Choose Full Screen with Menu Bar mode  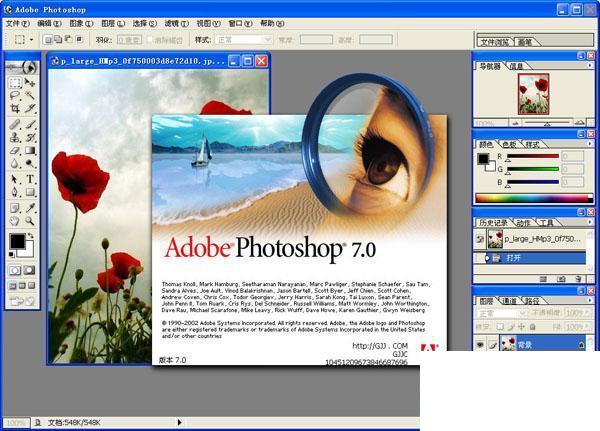click(22, 286)
